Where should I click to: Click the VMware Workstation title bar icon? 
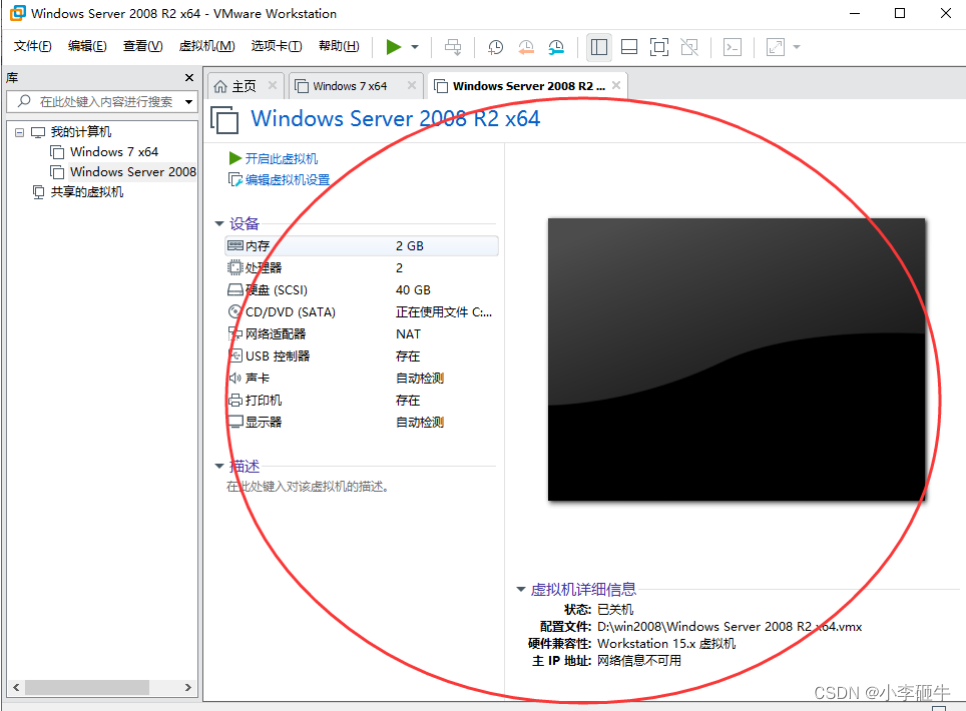[18, 13]
